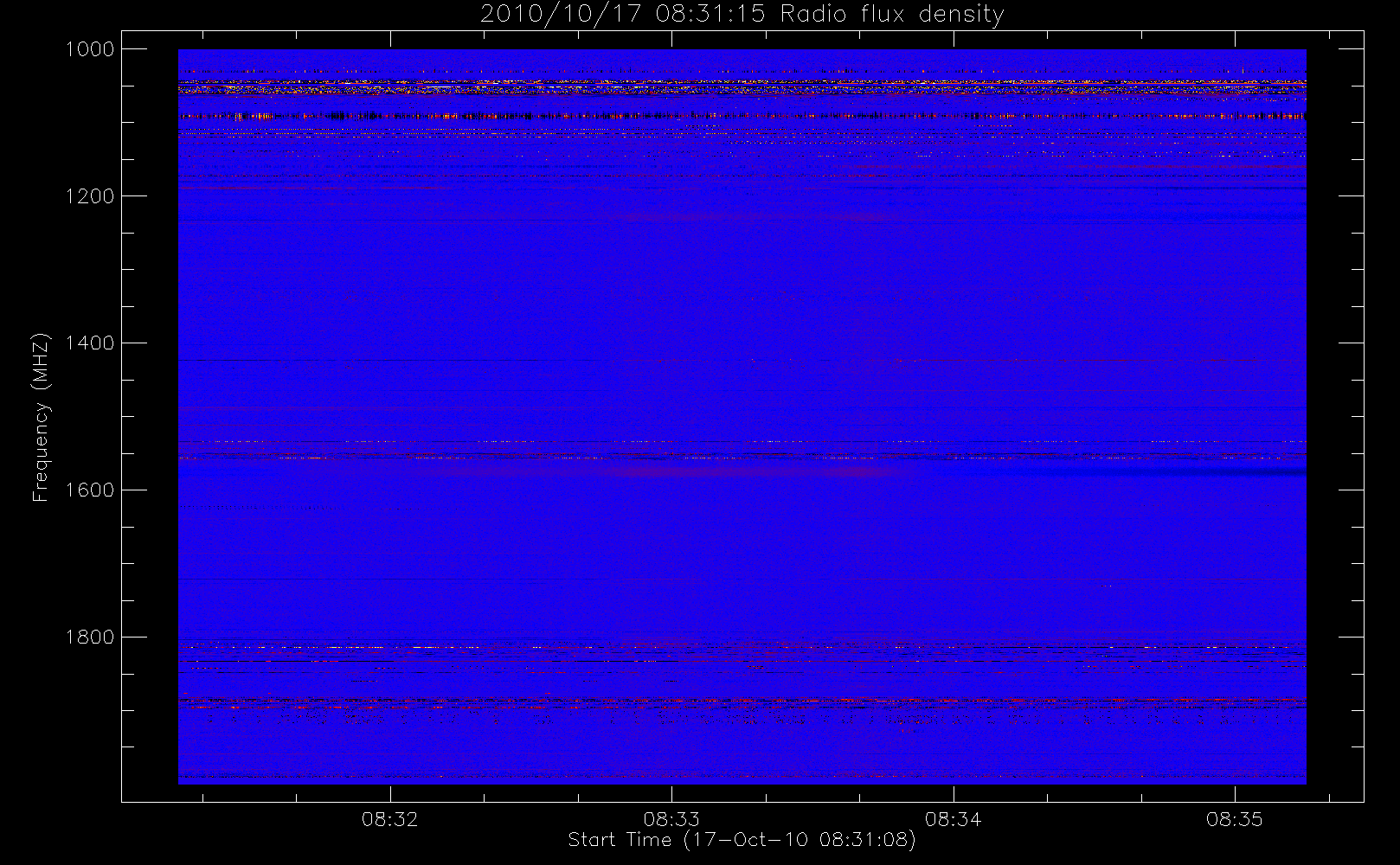The width and height of the screenshot is (1400, 865).
Task: Click the 'Start Time (17-Oct-10 08:31:08)' label
Action: pyautogui.click(x=742, y=840)
